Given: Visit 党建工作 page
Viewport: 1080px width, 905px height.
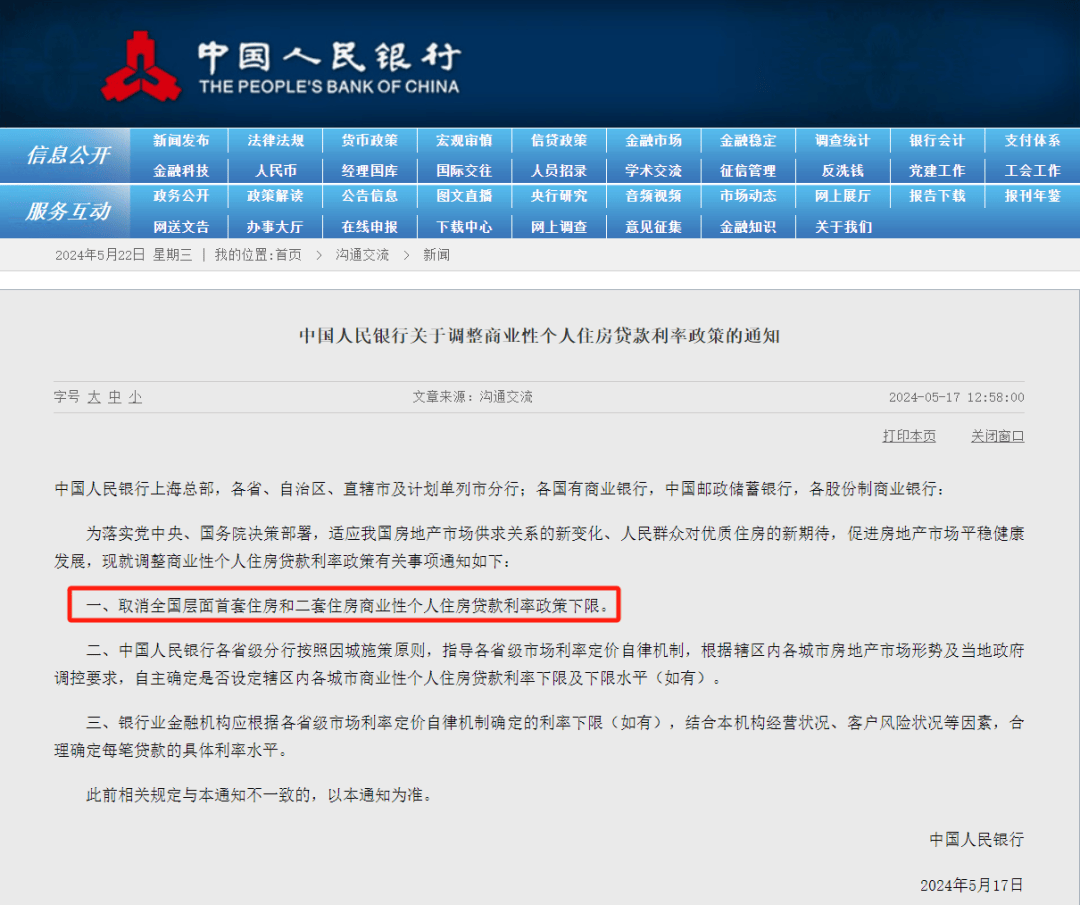Looking at the screenshot, I should (937, 171).
